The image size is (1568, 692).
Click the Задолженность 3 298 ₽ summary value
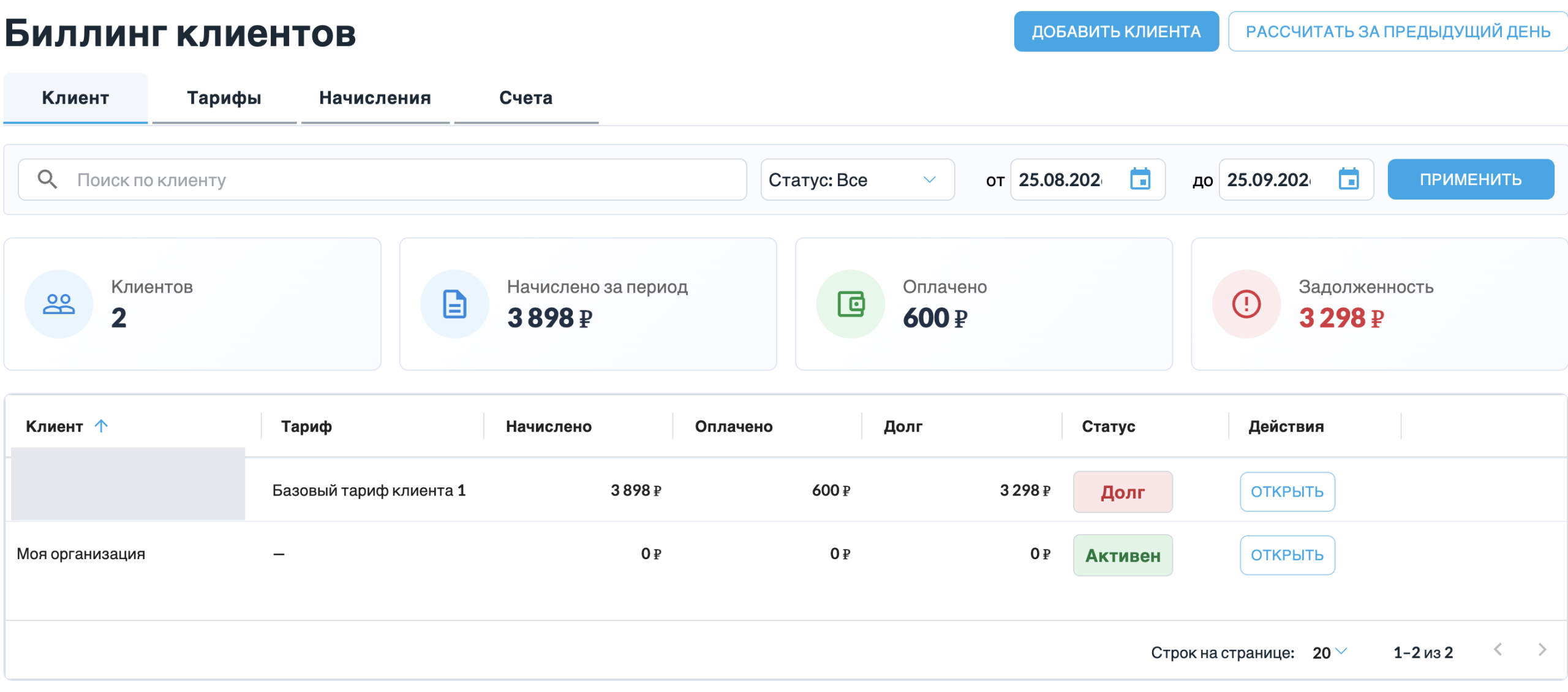click(1341, 318)
